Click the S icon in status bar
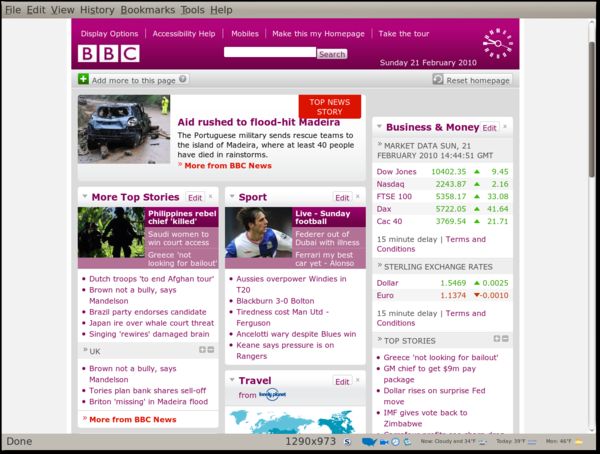The height and width of the screenshot is (454, 600). pyautogui.click(x=347, y=442)
